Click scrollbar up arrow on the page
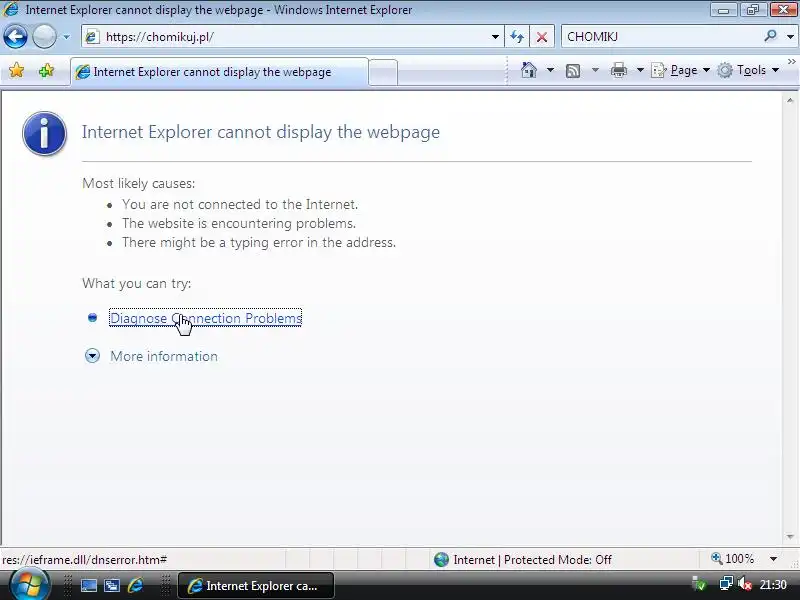 click(790, 101)
